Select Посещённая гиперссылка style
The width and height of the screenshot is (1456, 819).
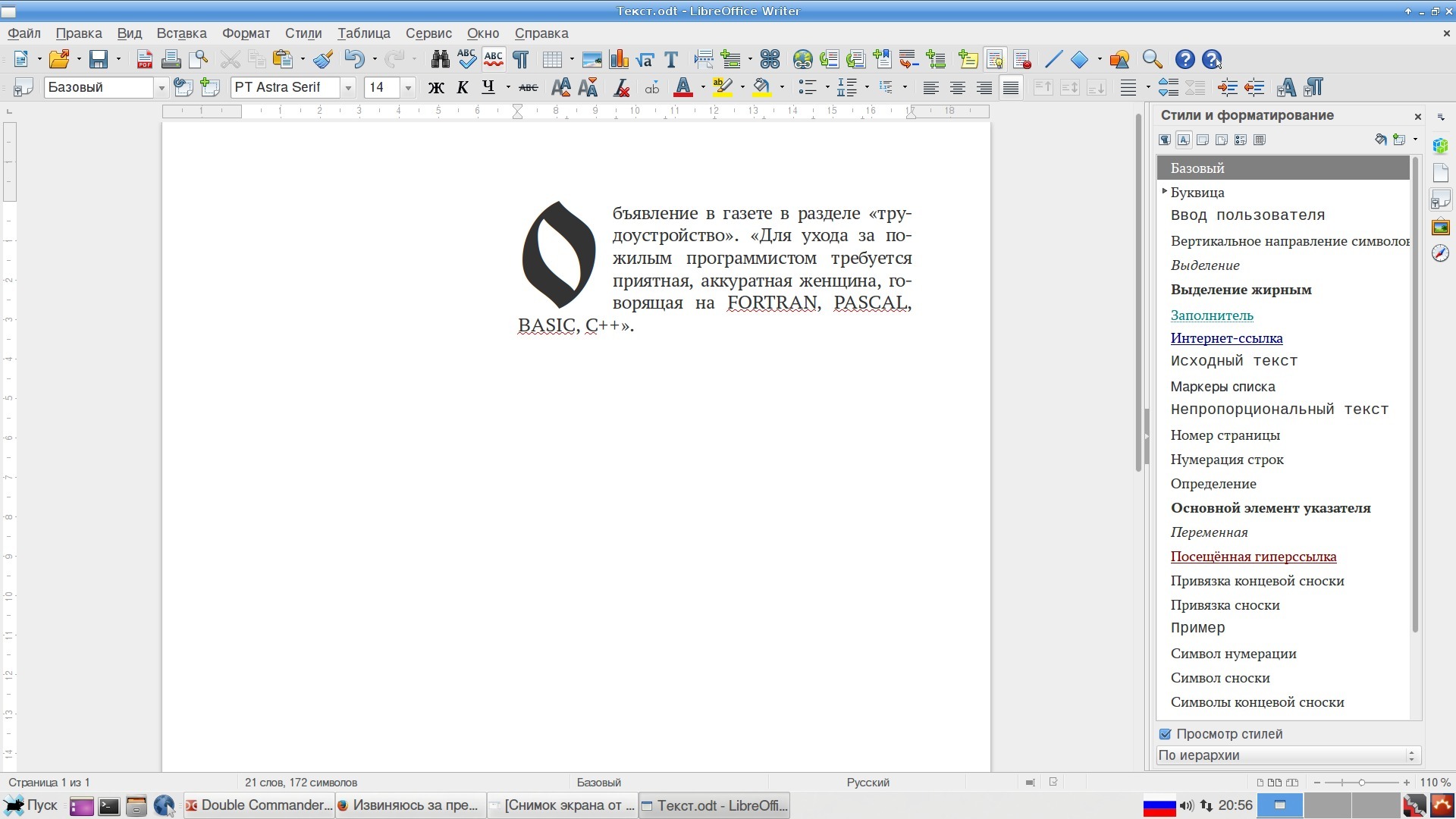1254,557
